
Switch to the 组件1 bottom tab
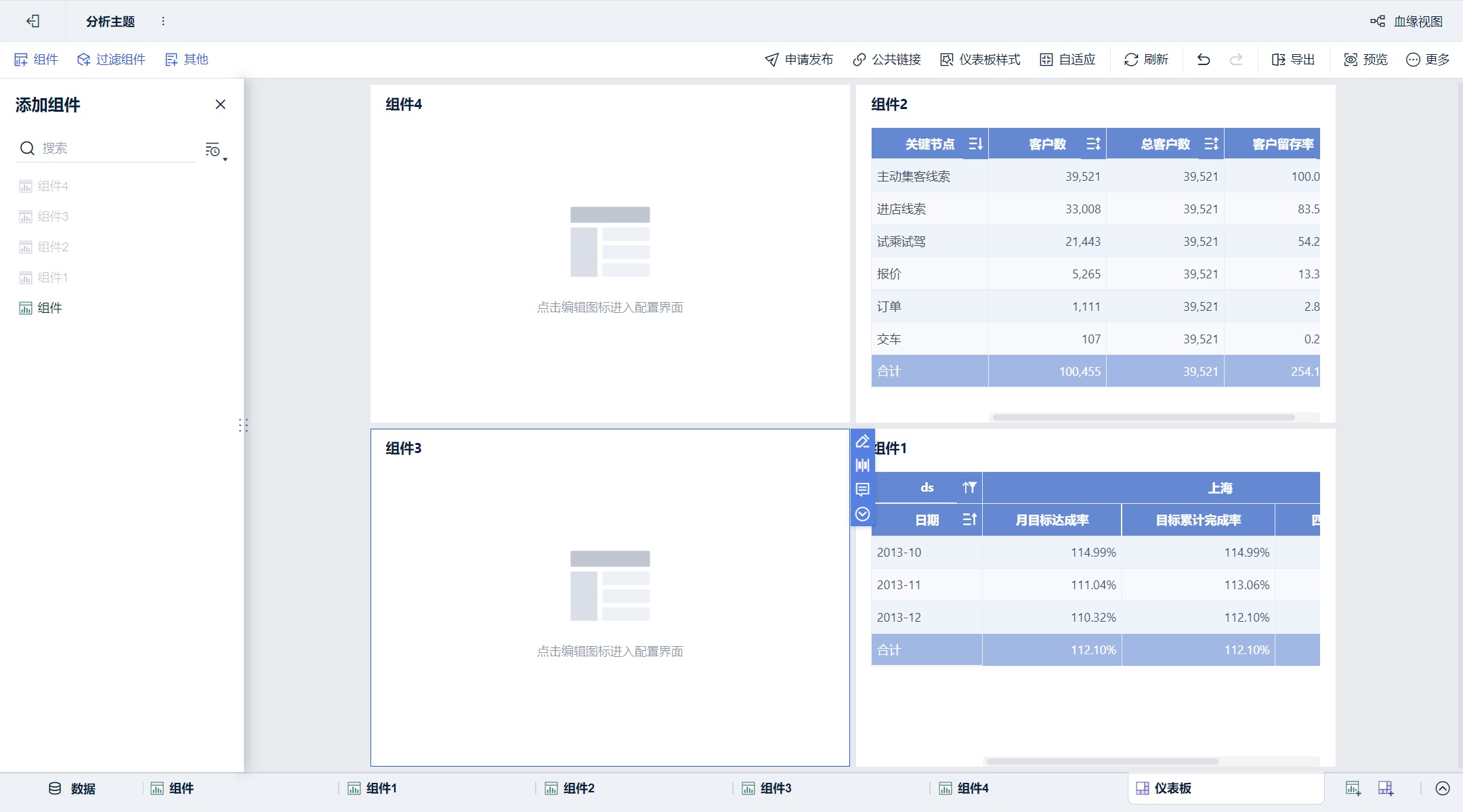coord(372,788)
